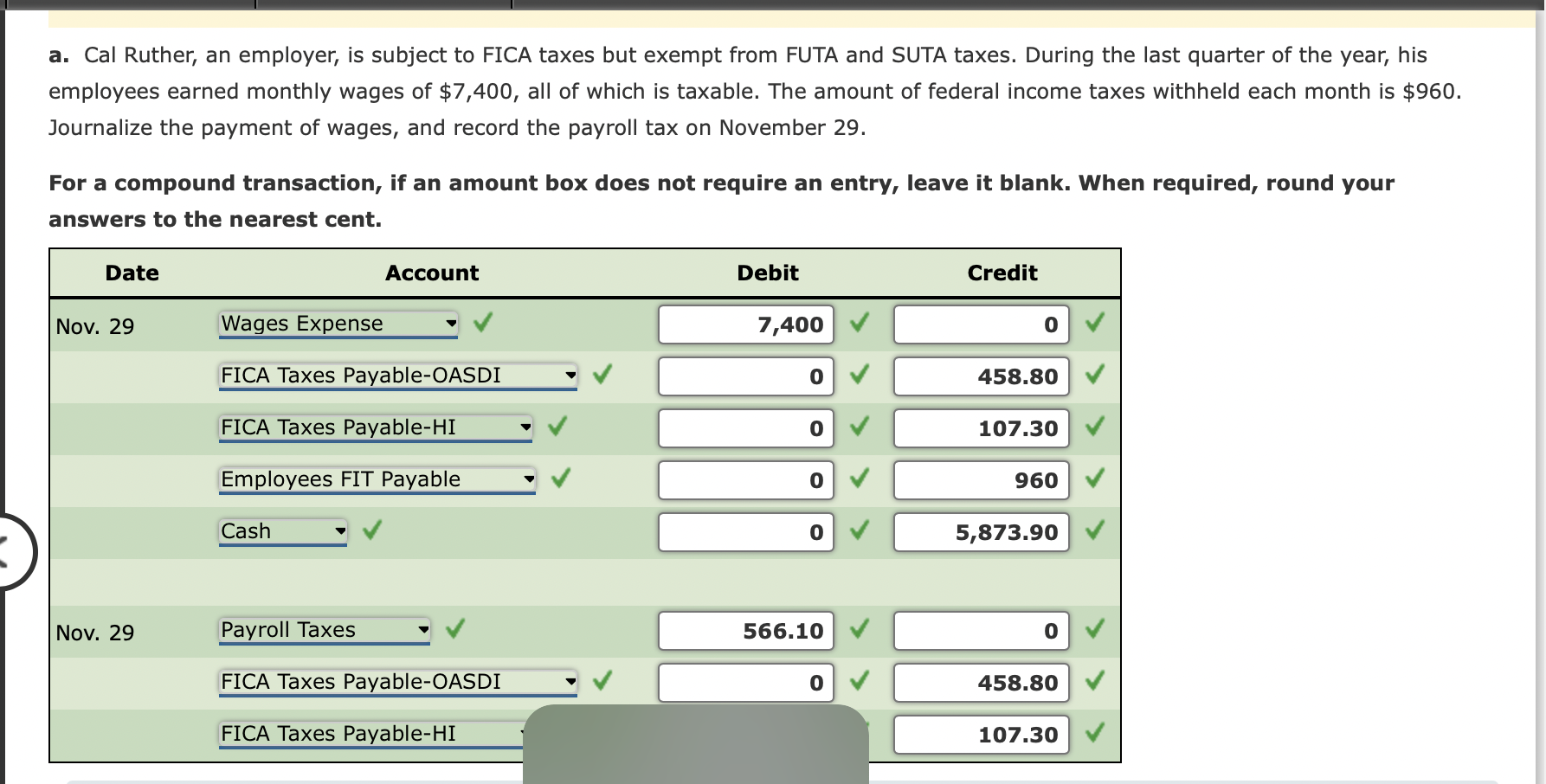Click the 960 credit amount box
The height and width of the screenshot is (784, 1546).
[980, 480]
